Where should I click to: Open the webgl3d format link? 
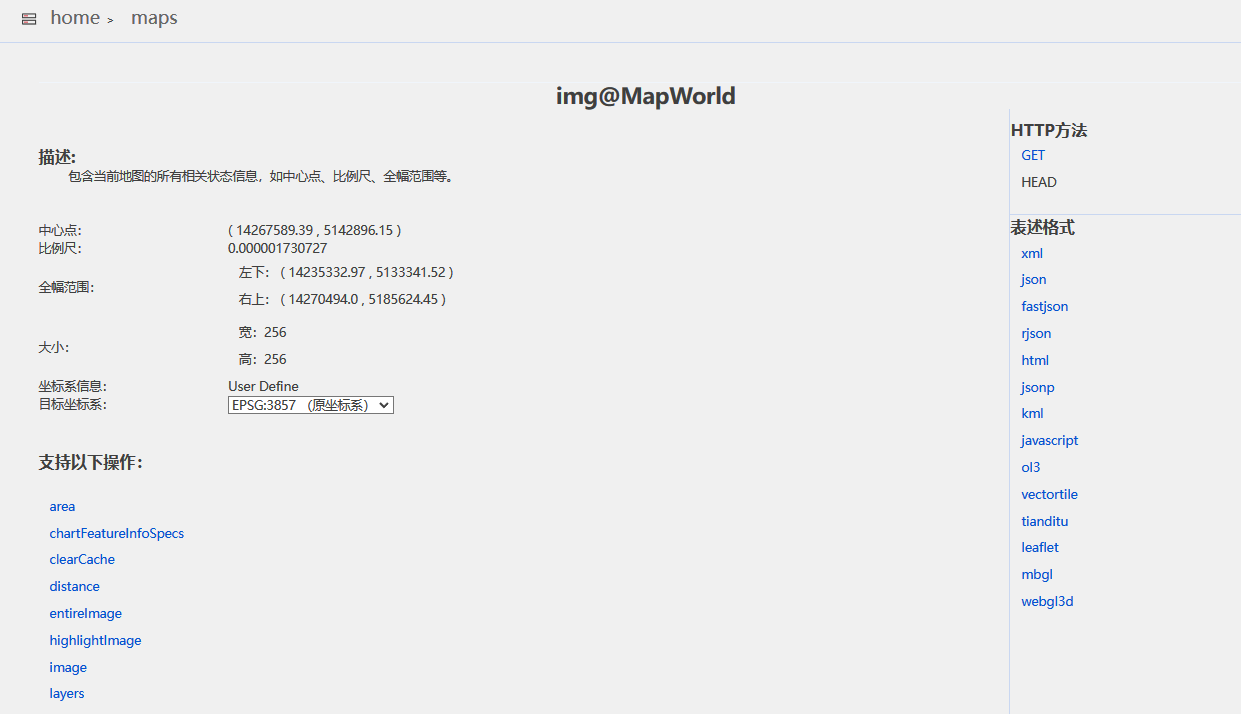(1047, 601)
